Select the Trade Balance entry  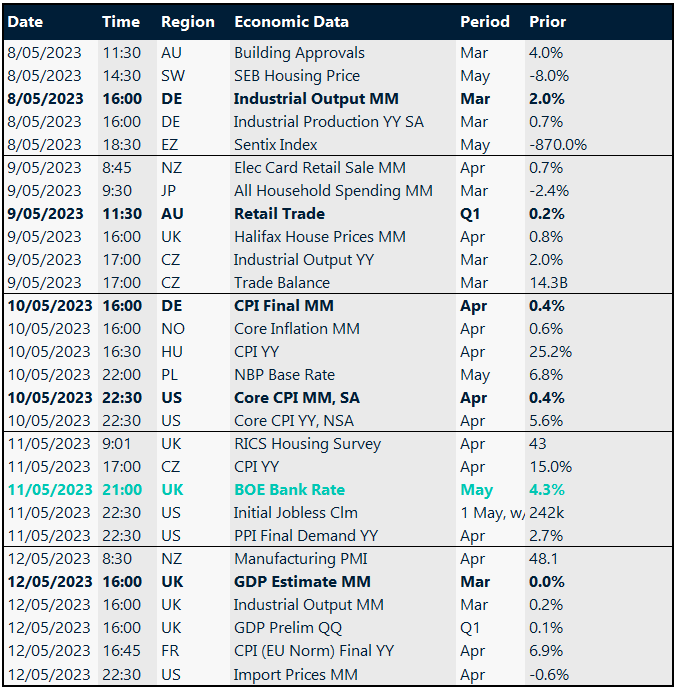coord(281,282)
